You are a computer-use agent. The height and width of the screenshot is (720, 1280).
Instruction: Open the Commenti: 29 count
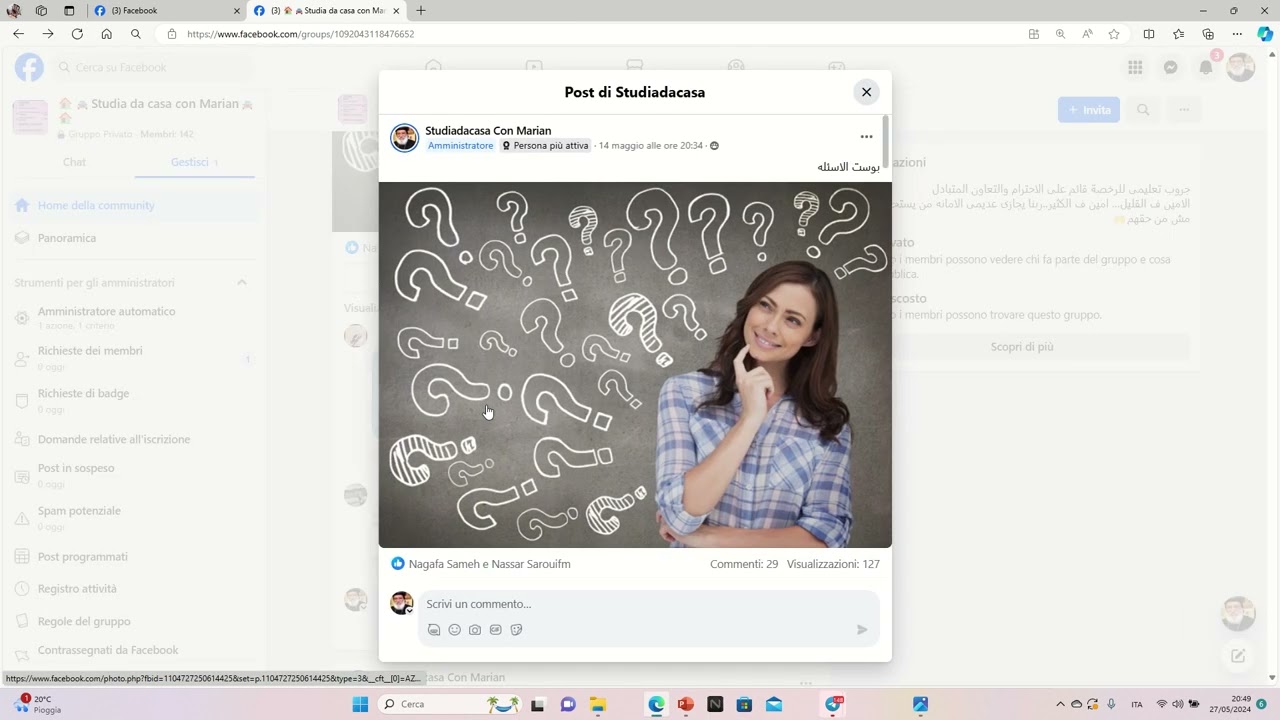tap(744, 564)
